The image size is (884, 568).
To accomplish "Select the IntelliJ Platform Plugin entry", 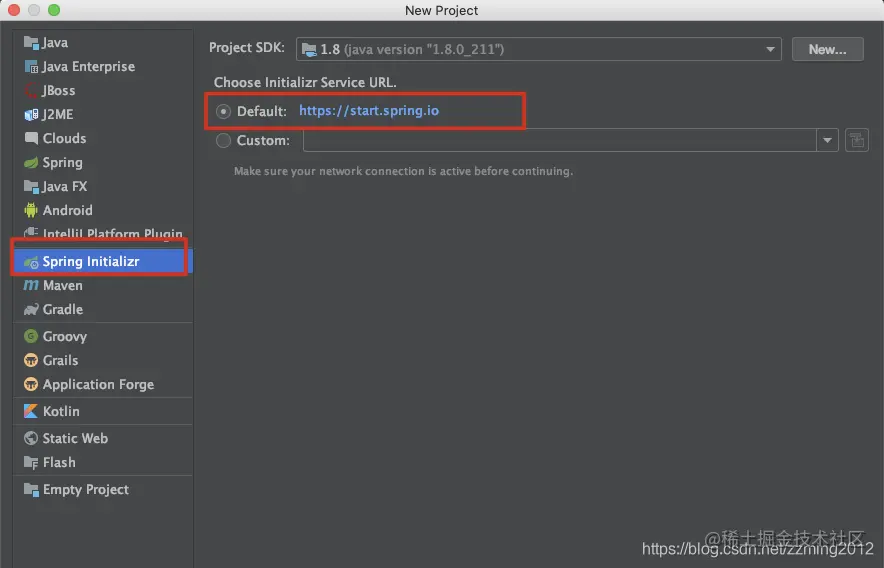I will click(x=103, y=233).
